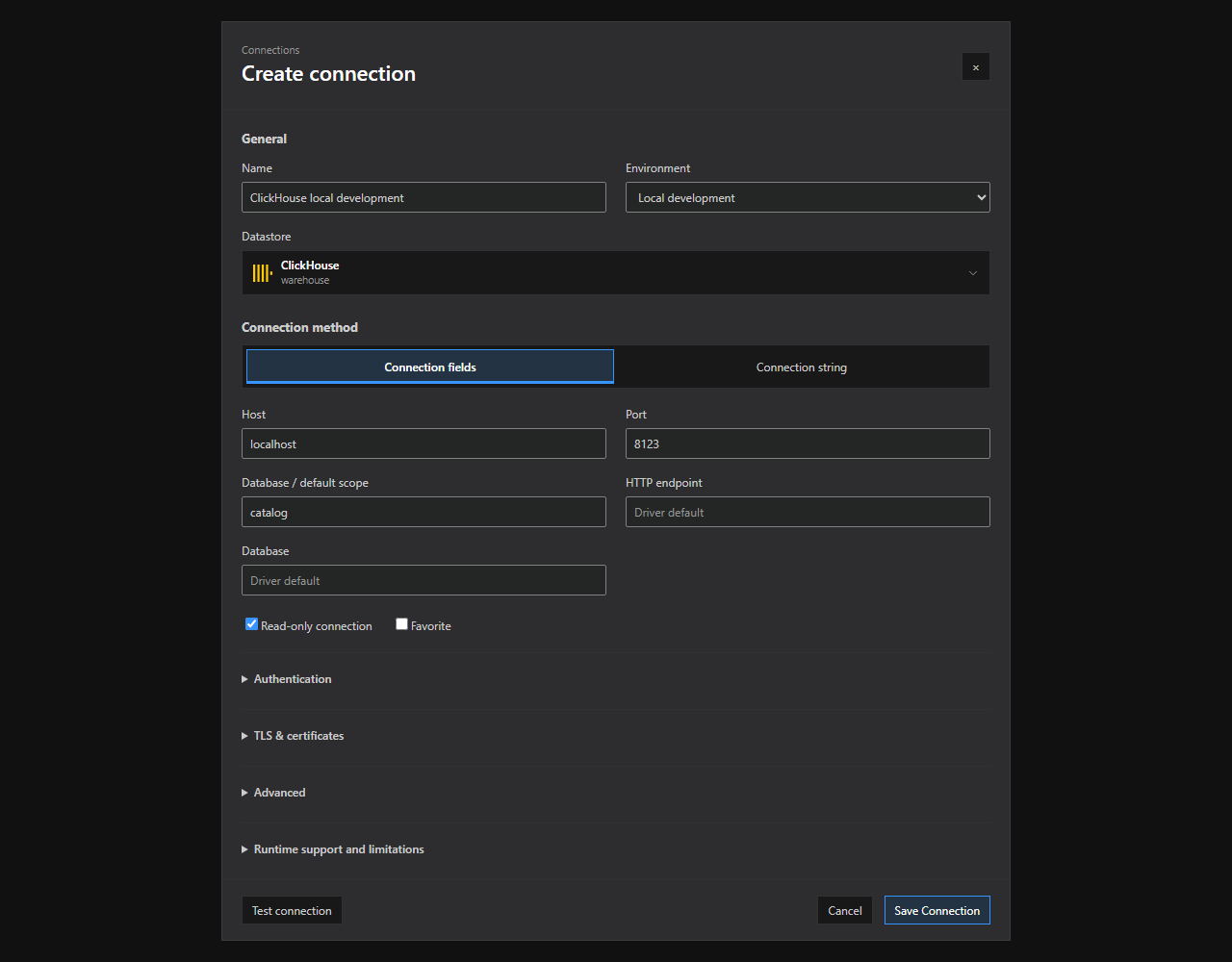Focus the Host input field

[423, 443]
